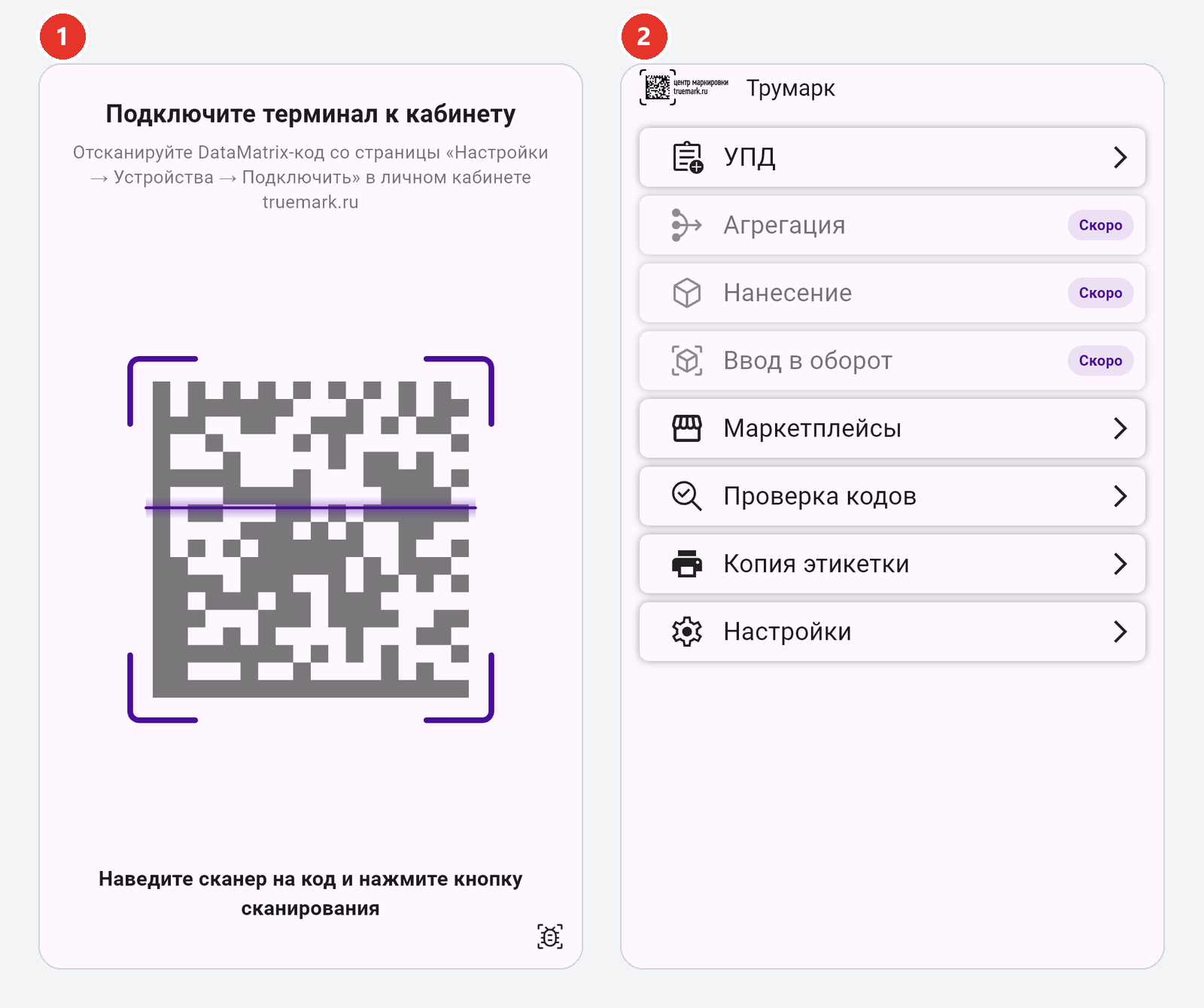Viewport: 1204px width, 1008px height.
Task: Click the Агрегация merge icon
Action: 686,225
